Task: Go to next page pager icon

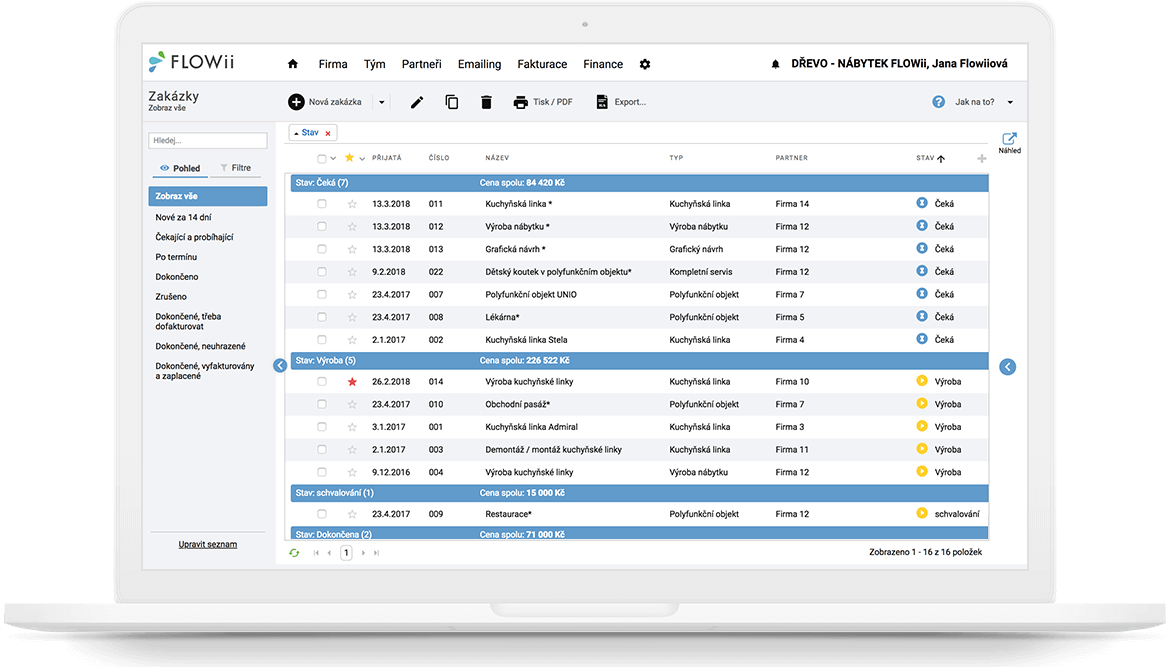Action: [x=363, y=553]
